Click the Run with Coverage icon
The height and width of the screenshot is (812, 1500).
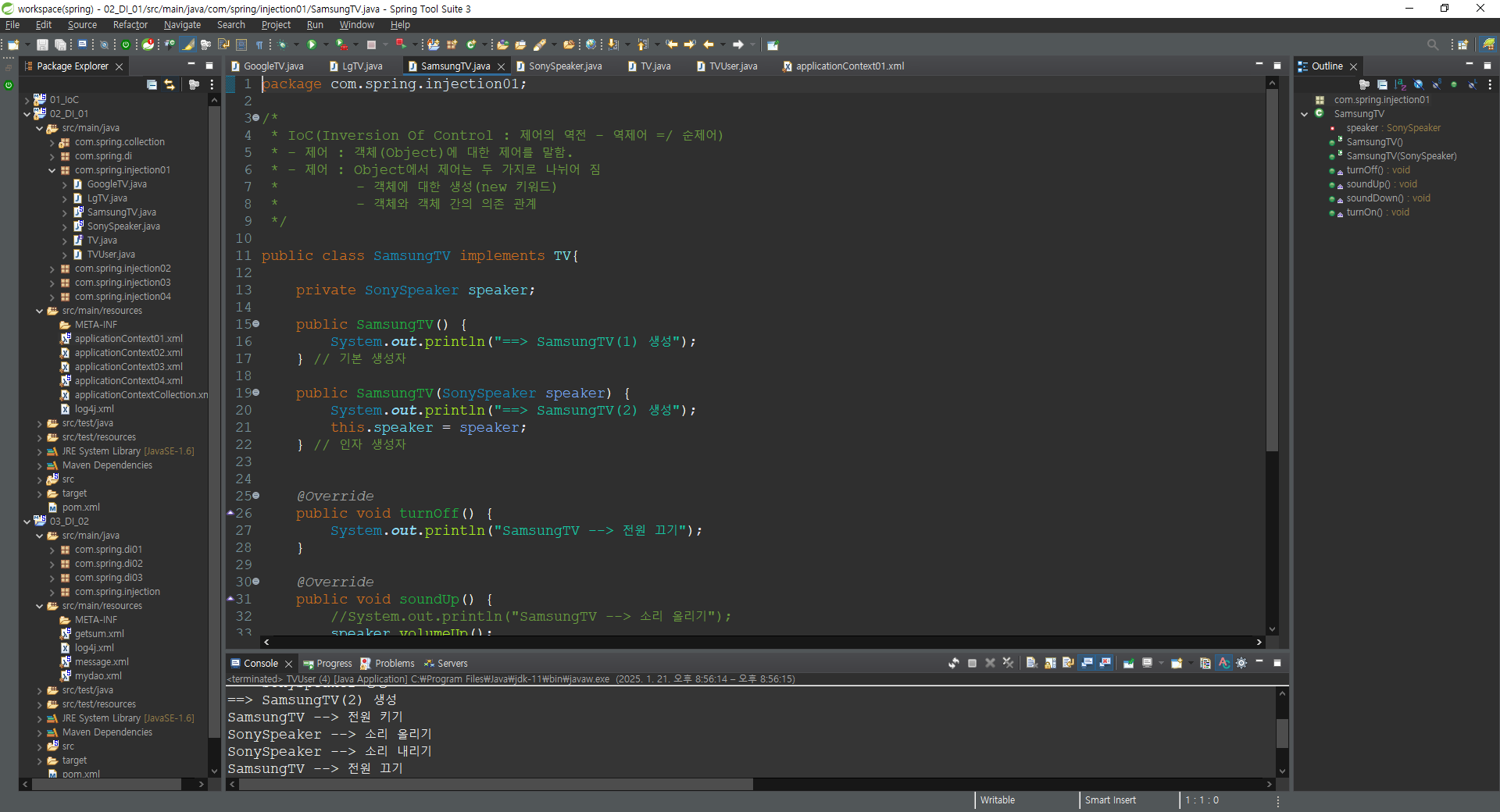(x=341, y=45)
